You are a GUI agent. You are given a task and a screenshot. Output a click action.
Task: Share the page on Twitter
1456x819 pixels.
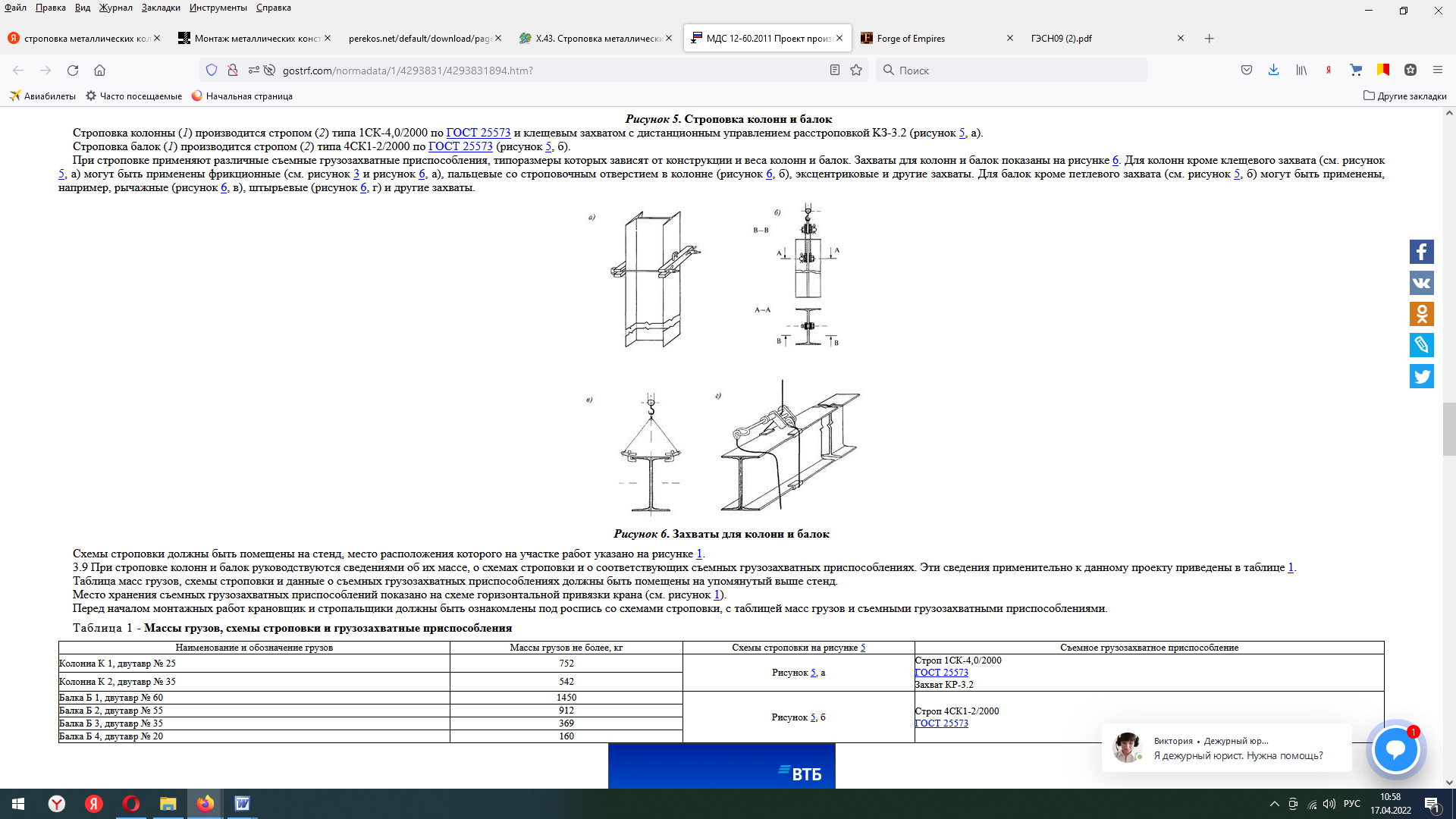1422,376
